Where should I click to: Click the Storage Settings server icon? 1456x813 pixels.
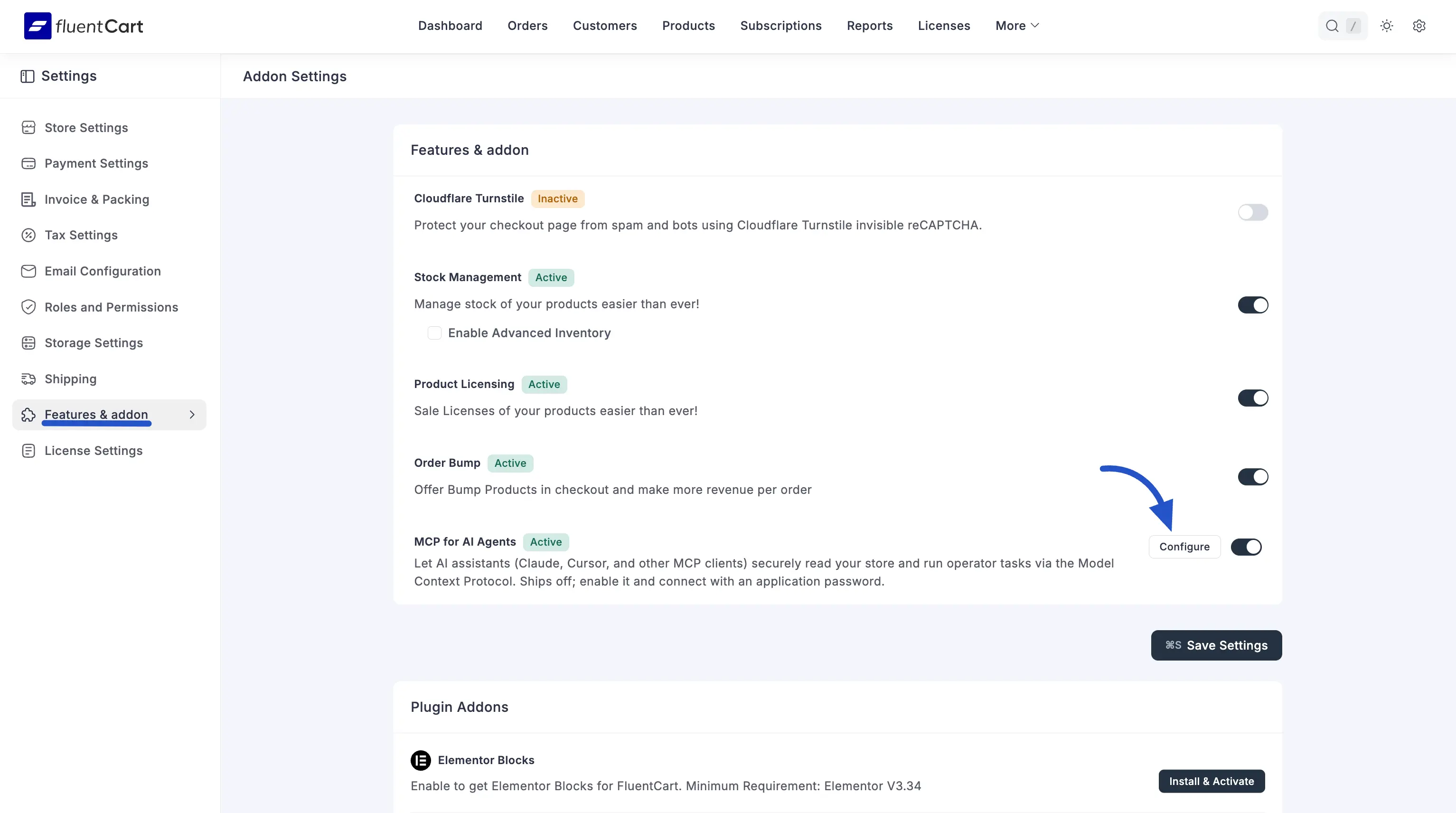coord(28,343)
